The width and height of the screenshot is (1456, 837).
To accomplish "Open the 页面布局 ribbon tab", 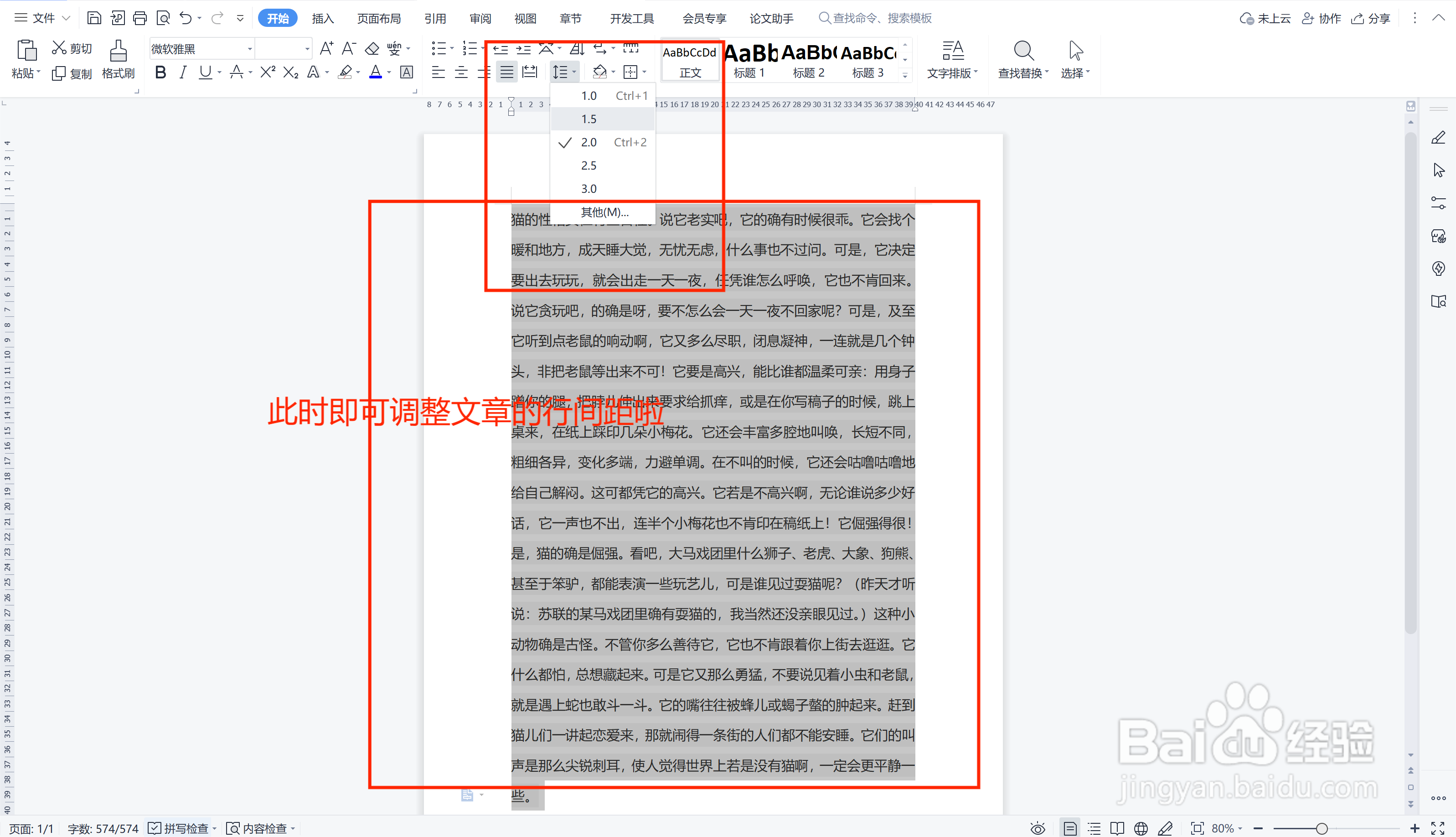I will tap(378, 18).
